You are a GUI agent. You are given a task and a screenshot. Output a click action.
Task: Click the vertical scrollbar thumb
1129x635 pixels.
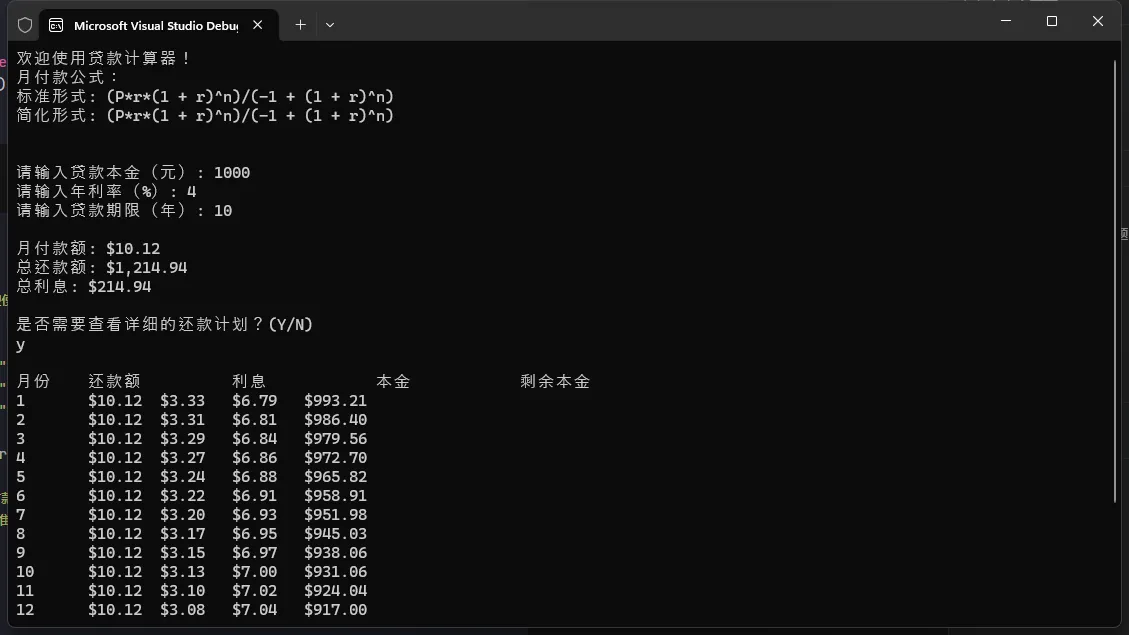pos(1115,280)
